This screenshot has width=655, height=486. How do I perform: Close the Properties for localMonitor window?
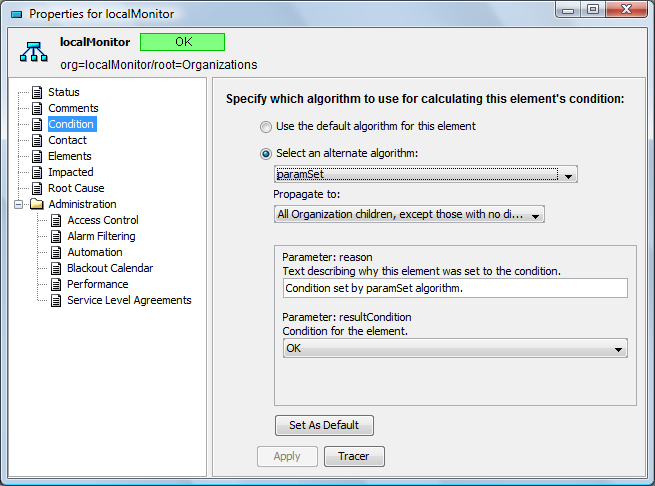click(626, 10)
